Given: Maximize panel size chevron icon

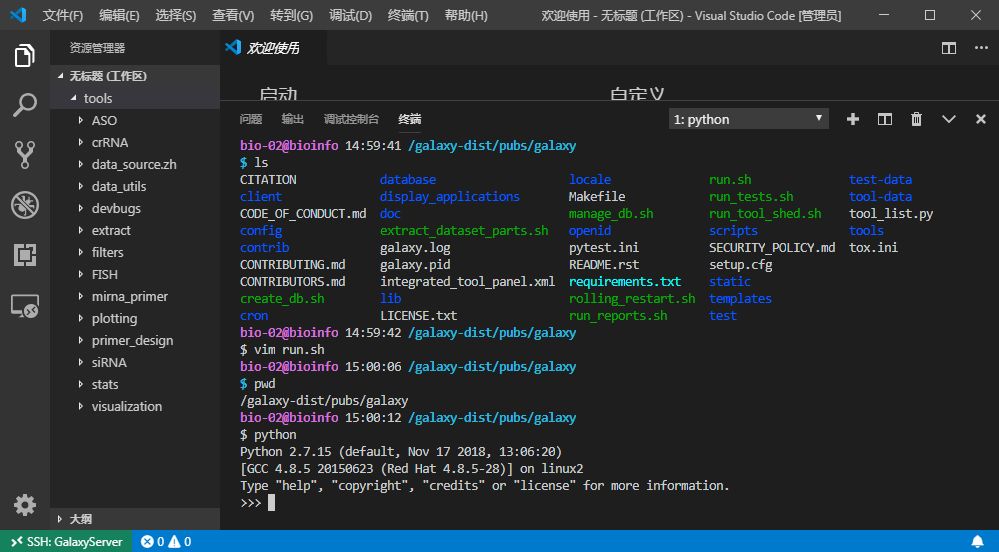Looking at the screenshot, I should [x=949, y=119].
